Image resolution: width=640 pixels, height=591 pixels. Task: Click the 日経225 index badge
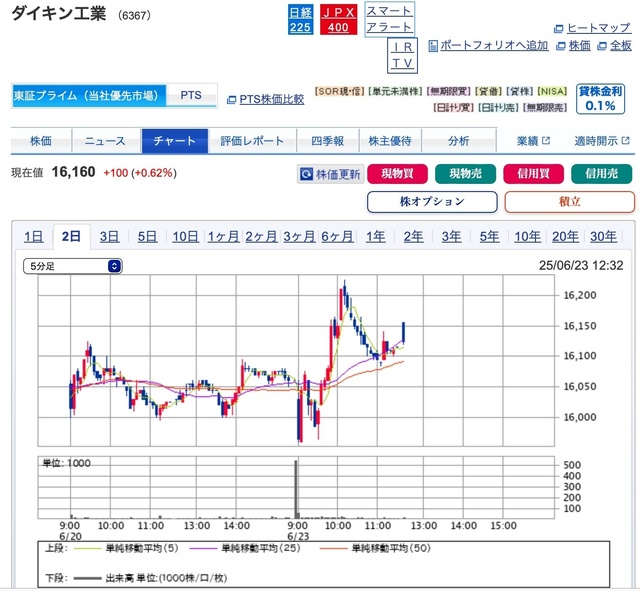300,20
